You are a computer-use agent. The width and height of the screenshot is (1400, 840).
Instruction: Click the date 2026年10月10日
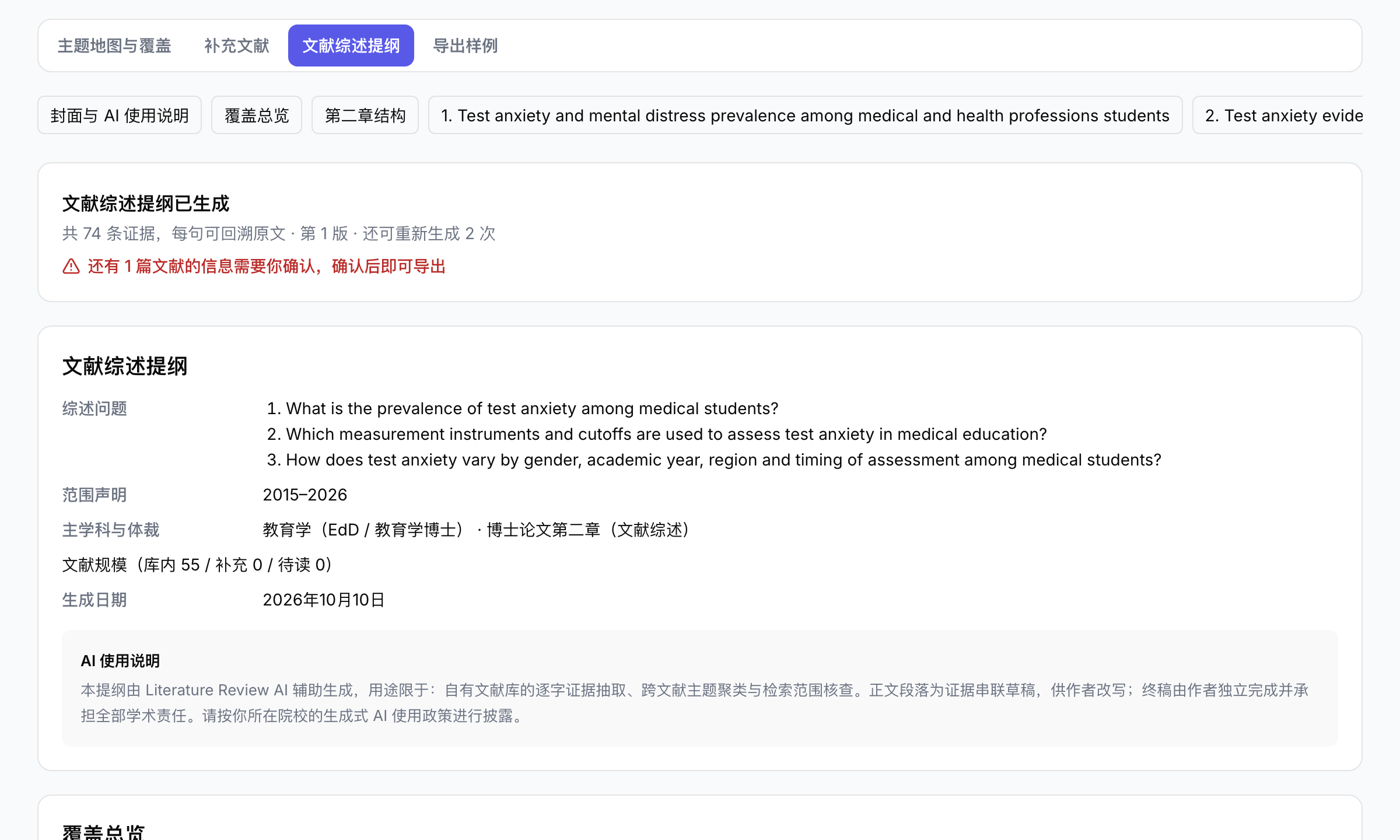point(324,600)
